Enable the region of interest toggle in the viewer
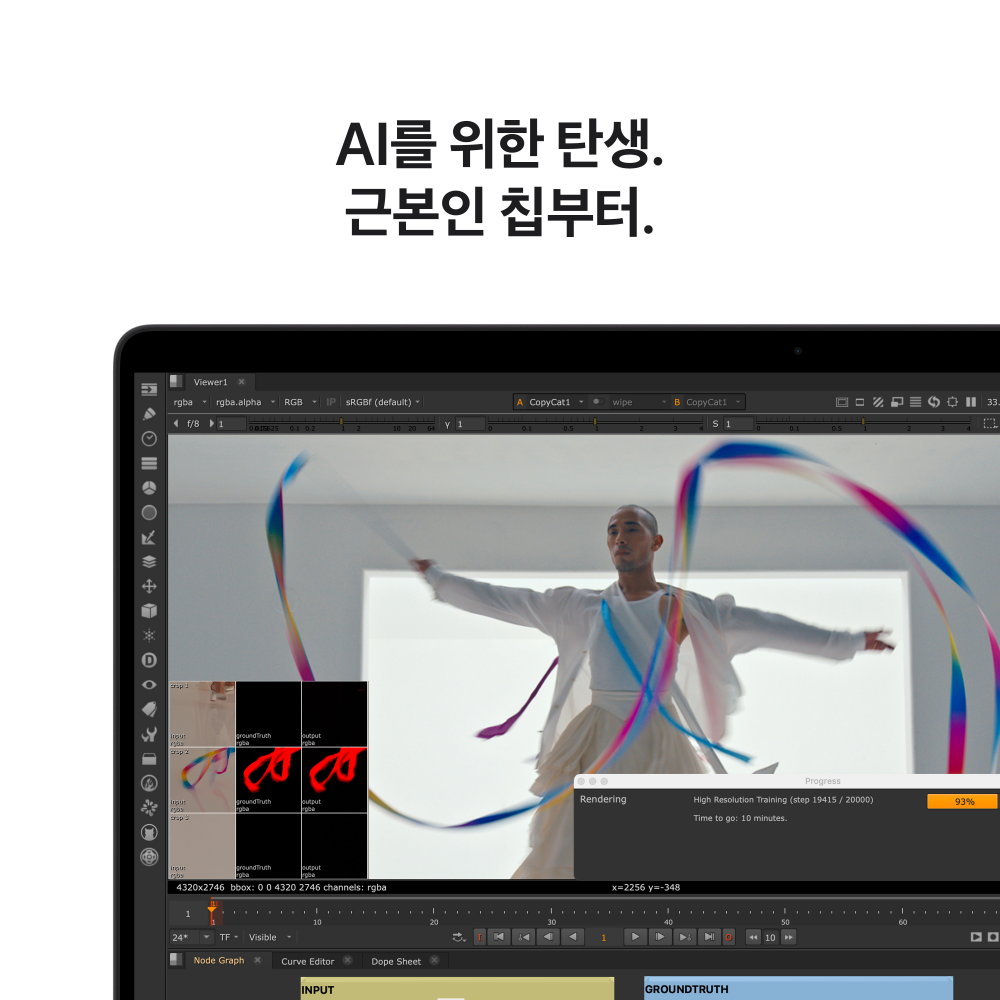The width and height of the screenshot is (1000, 1000). (x=953, y=402)
